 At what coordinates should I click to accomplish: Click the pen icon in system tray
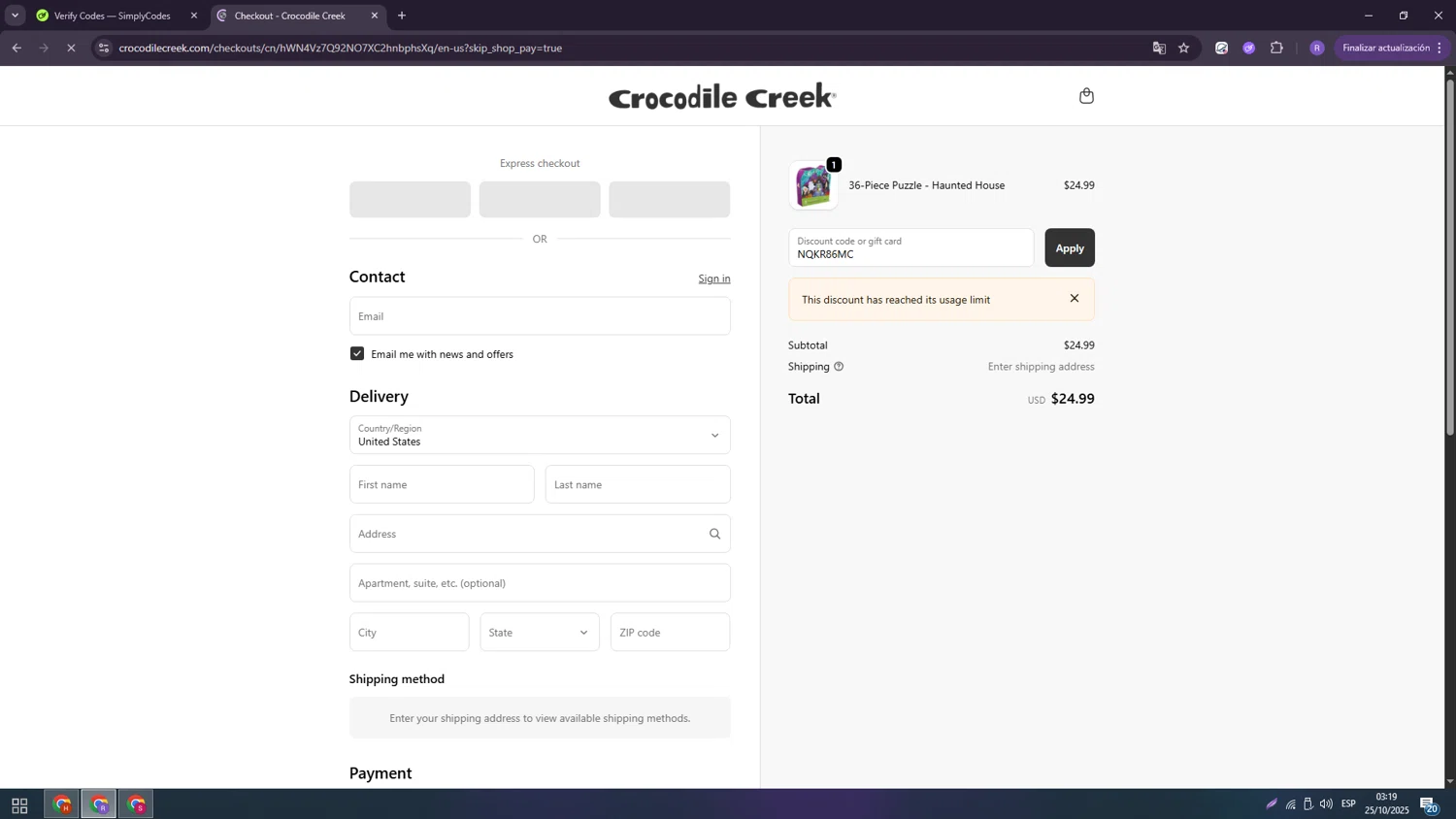1271,803
